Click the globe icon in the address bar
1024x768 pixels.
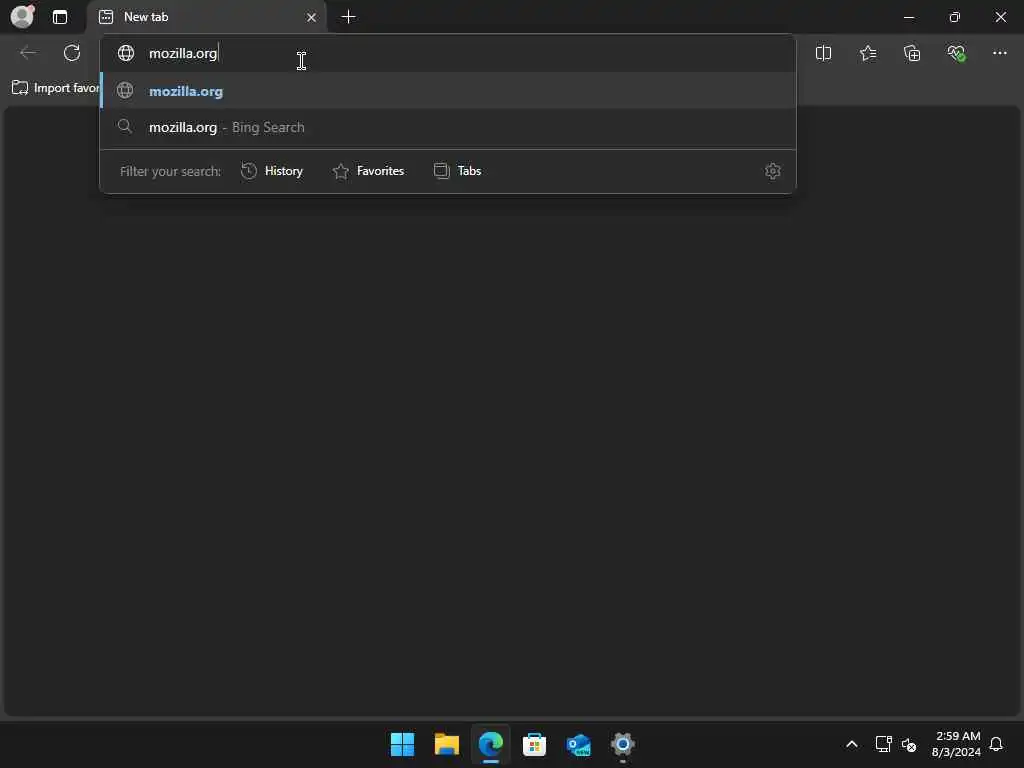point(125,53)
